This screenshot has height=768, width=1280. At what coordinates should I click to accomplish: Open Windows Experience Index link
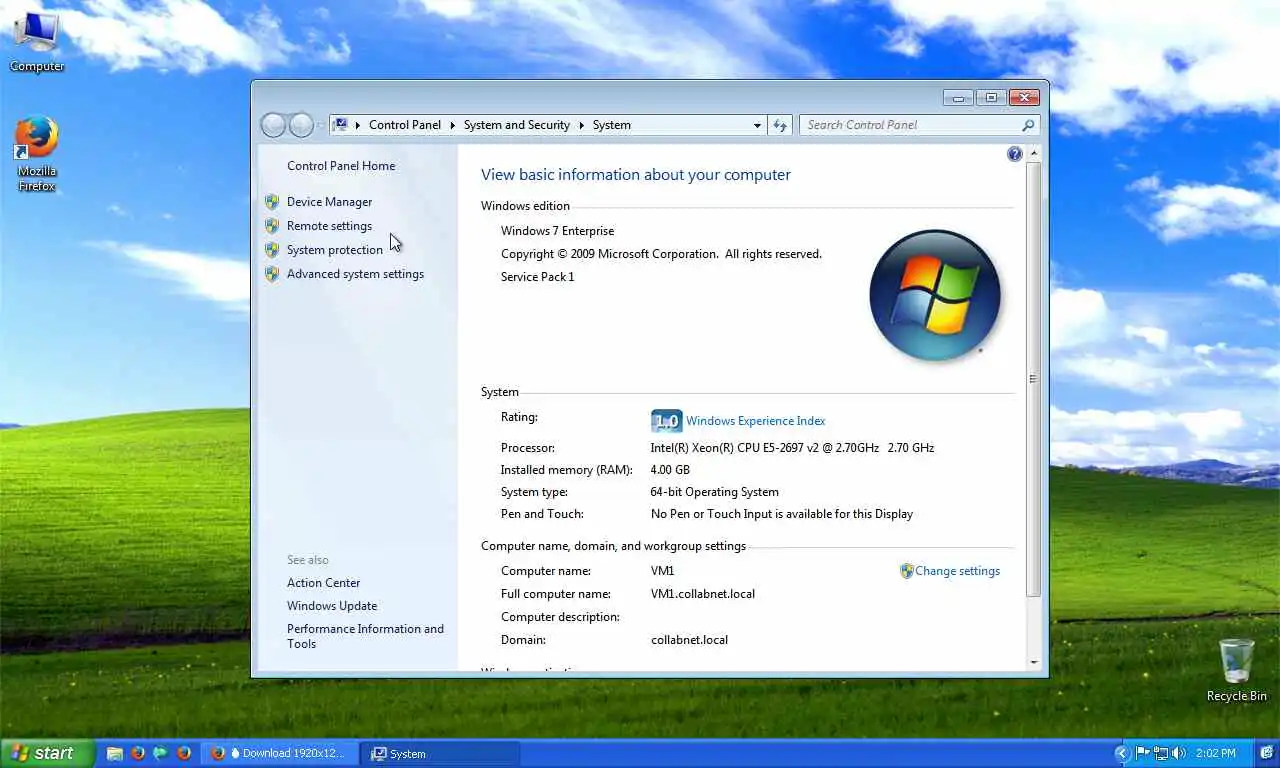[755, 421]
